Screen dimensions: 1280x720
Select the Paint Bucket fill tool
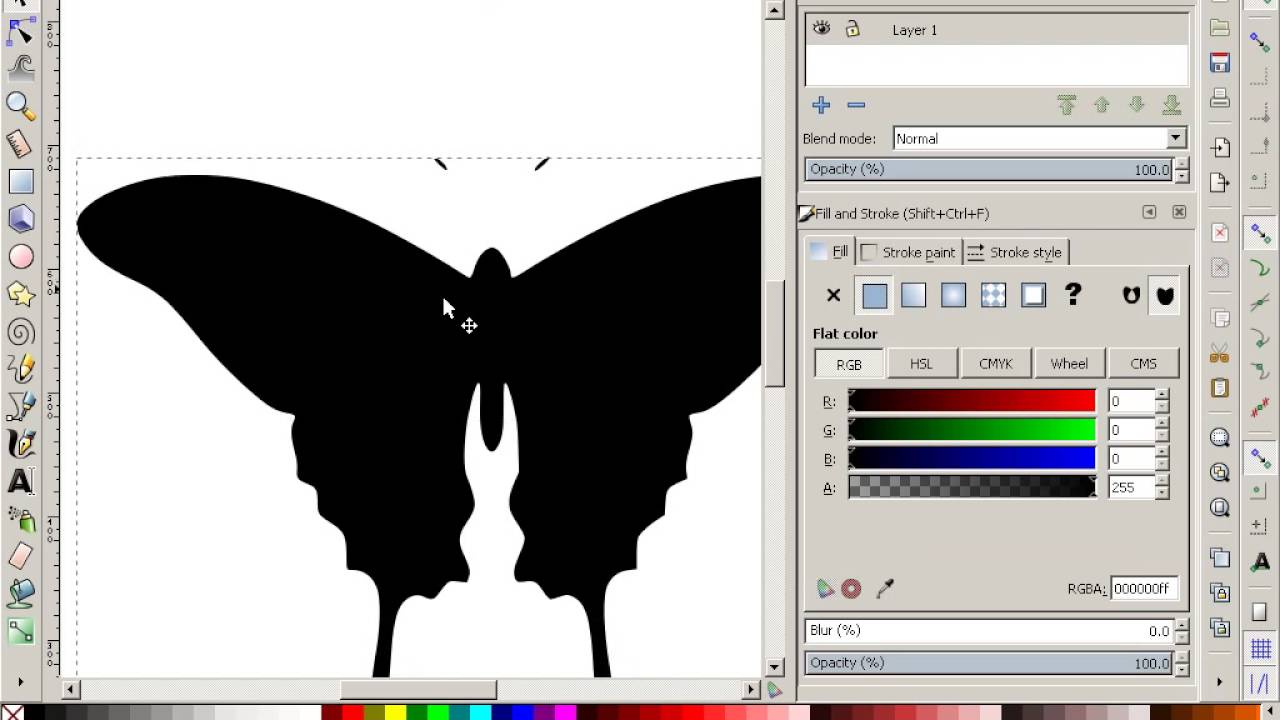(x=20, y=594)
